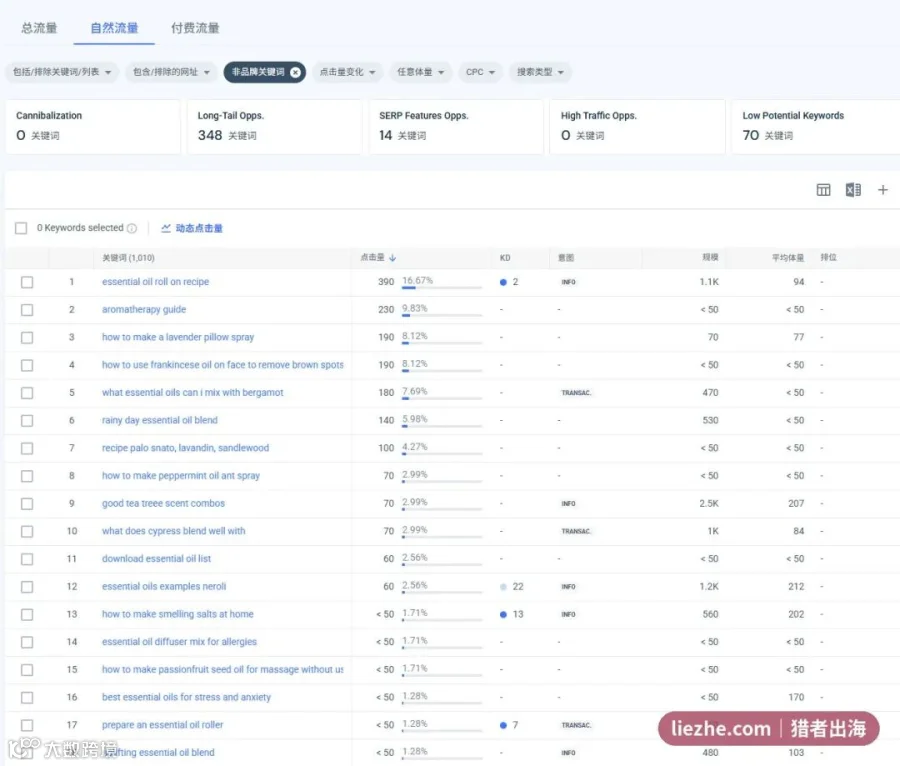Screen dimensions: 900x766
Task: Toggle the select-all keywords checkbox
Action: tap(21, 228)
